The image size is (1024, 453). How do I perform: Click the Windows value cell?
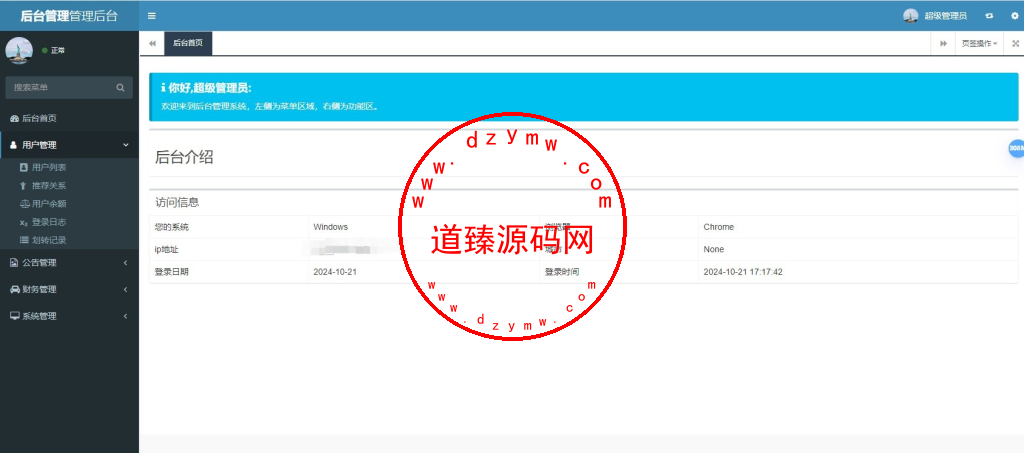coord(424,227)
